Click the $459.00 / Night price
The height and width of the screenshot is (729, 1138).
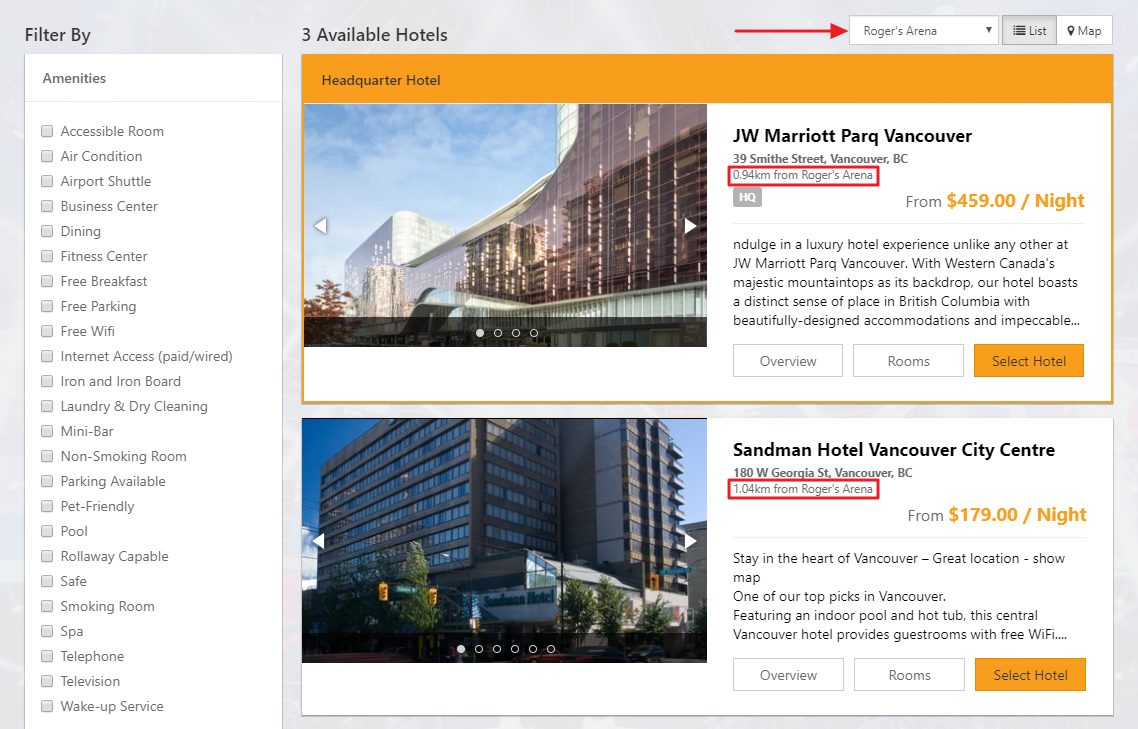coord(1015,201)
